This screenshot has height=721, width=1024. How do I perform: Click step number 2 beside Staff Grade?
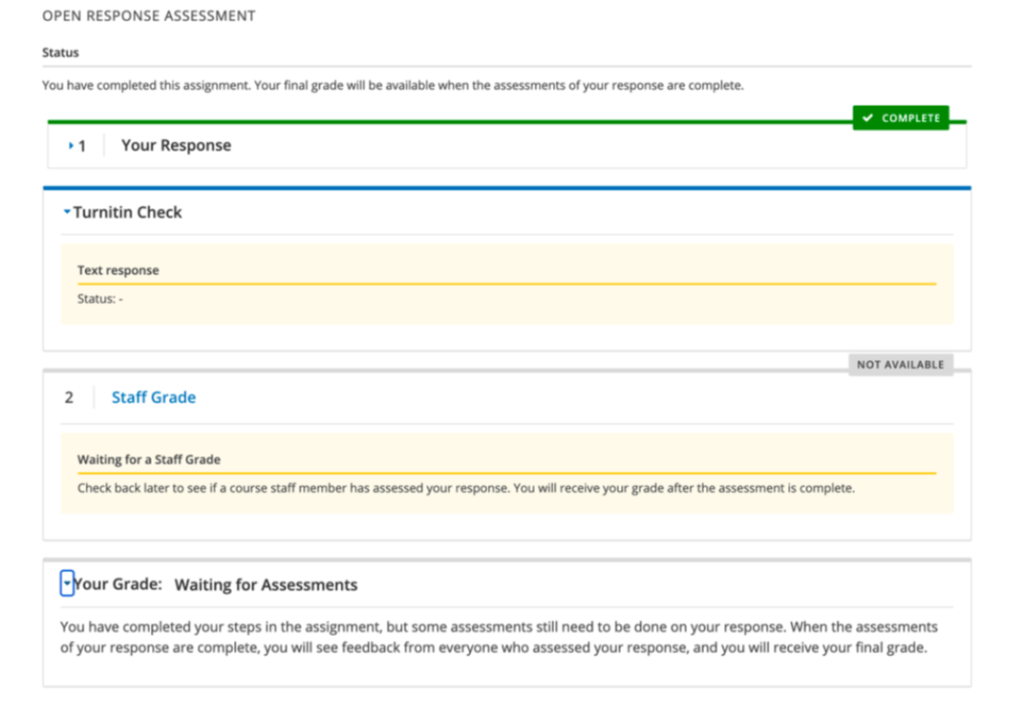[69, 397]
